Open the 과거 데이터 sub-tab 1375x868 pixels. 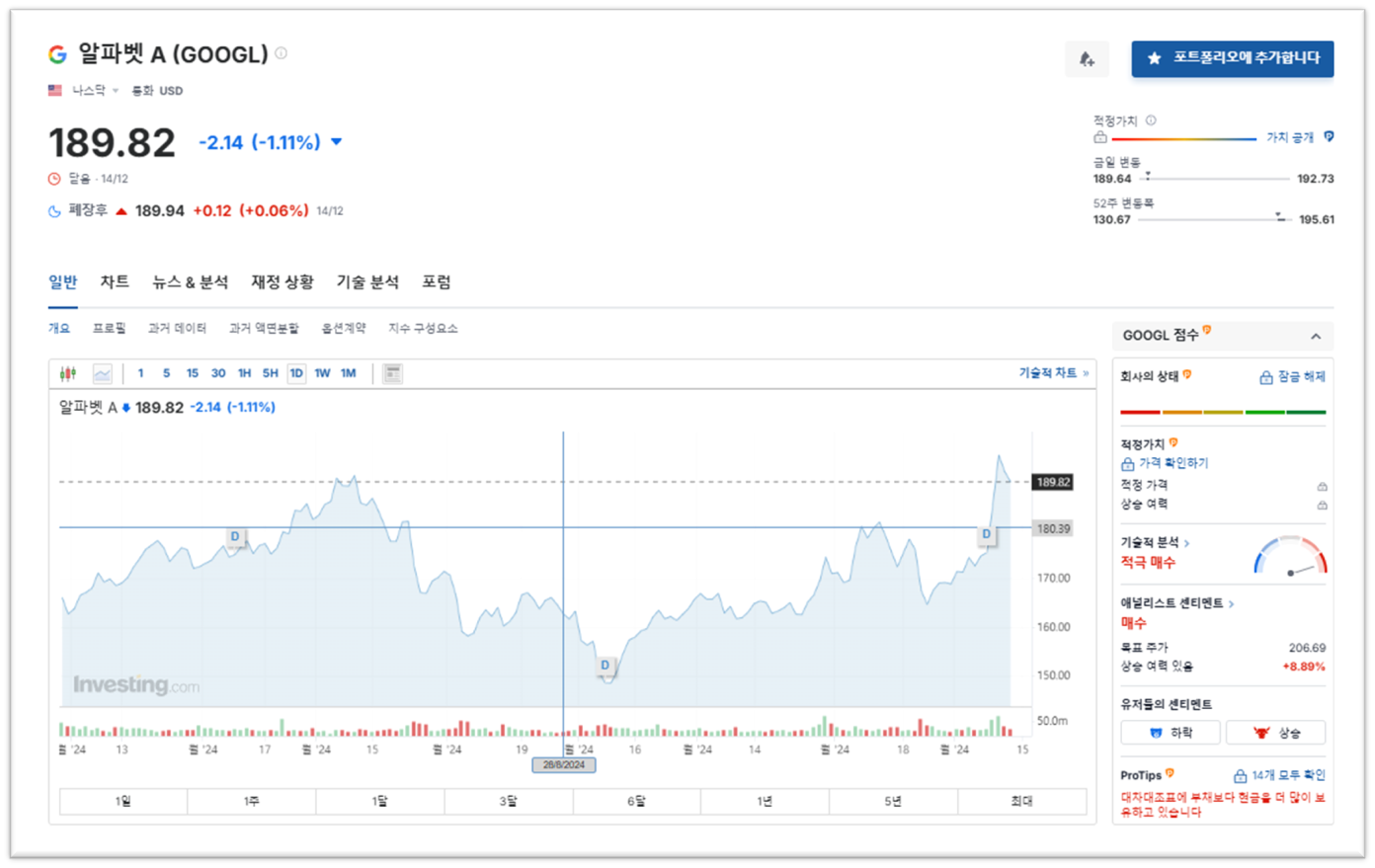coord(177,328)
